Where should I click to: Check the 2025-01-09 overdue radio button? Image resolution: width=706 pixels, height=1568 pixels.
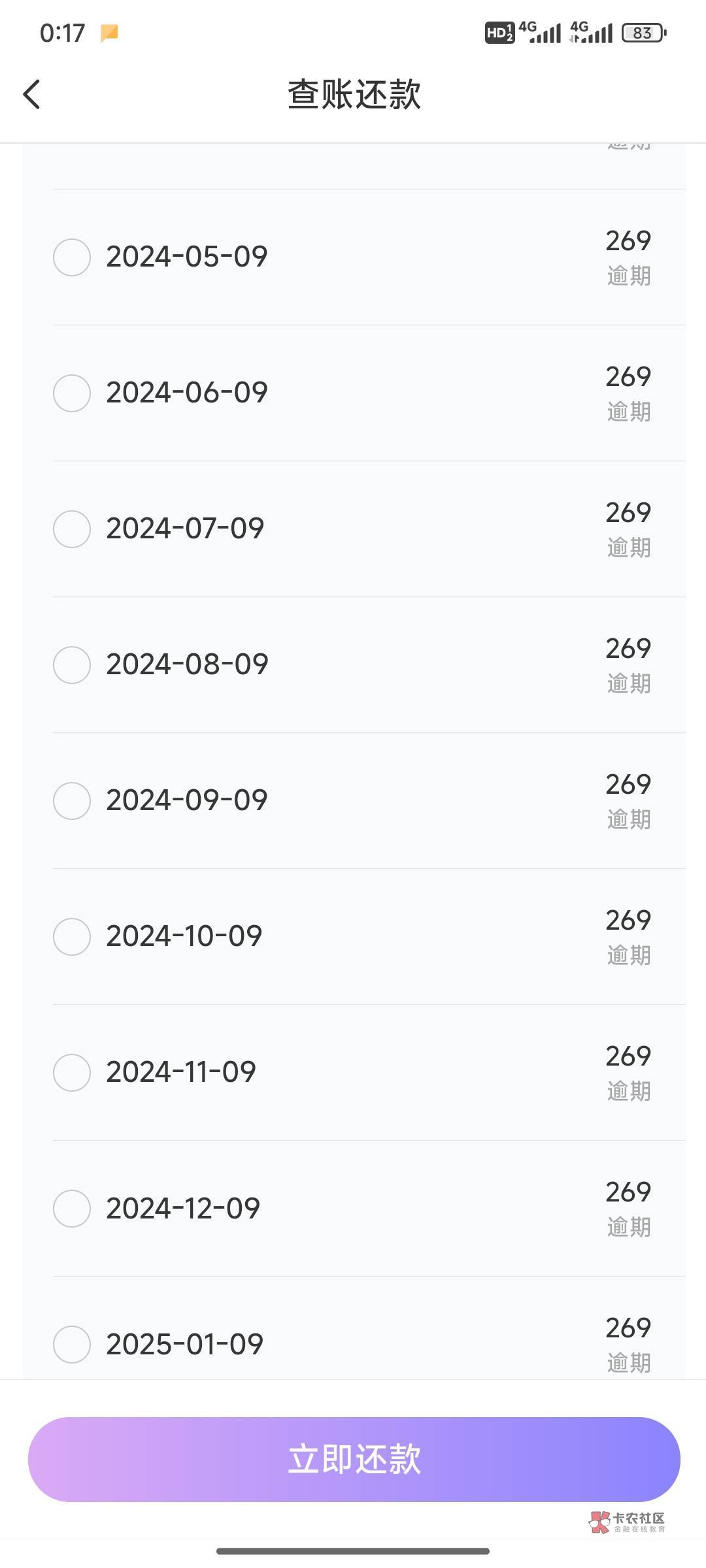coord(72,1344)
